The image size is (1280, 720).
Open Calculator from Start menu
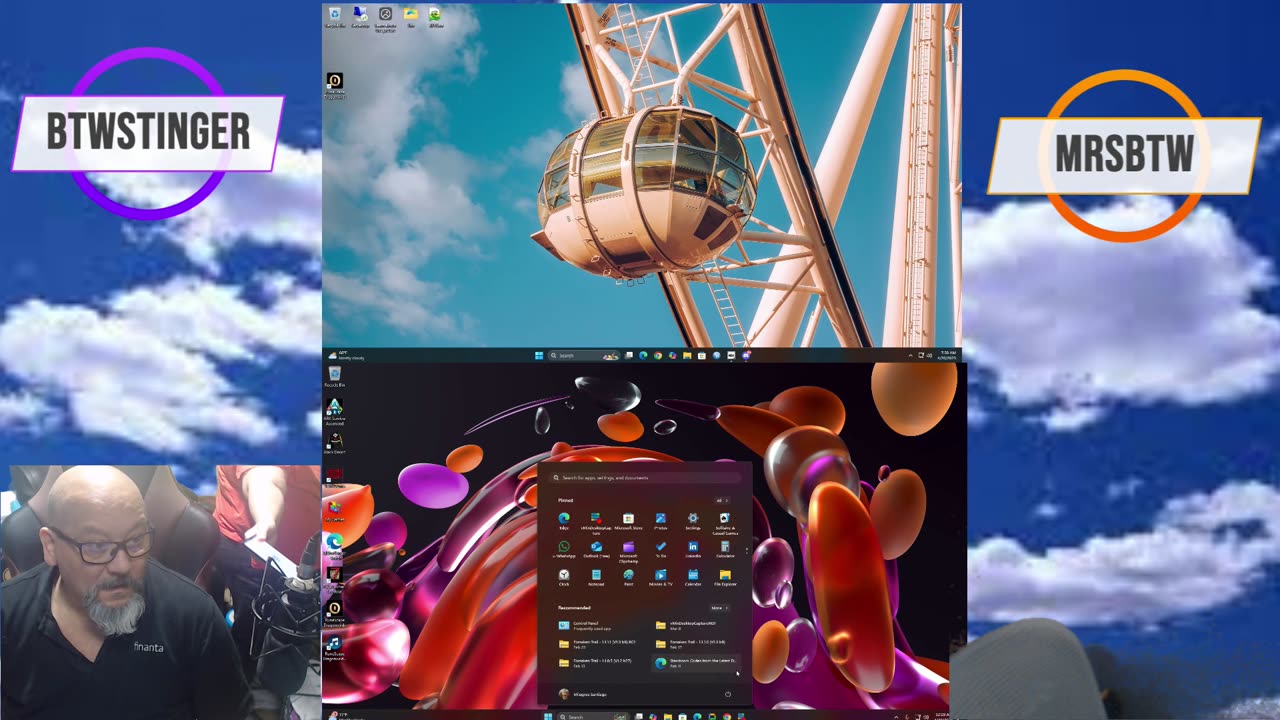[725, 549]
